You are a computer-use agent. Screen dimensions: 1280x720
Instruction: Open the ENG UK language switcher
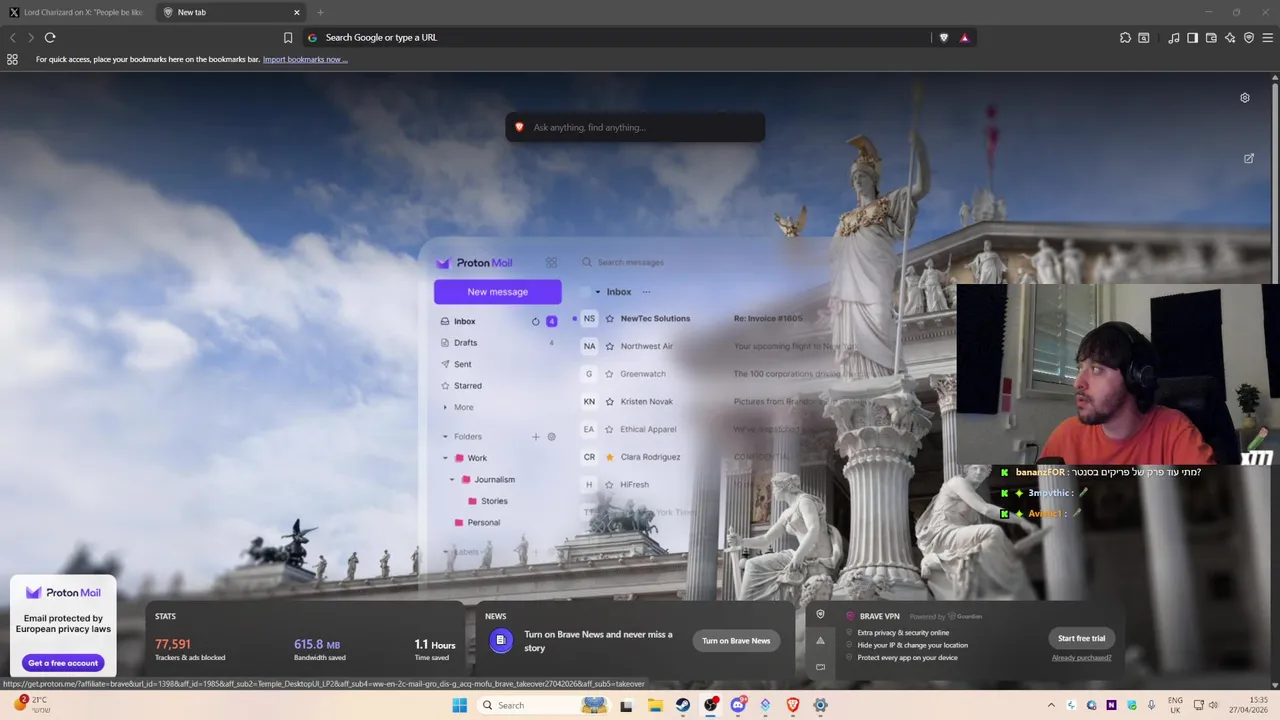point(1175,705)
